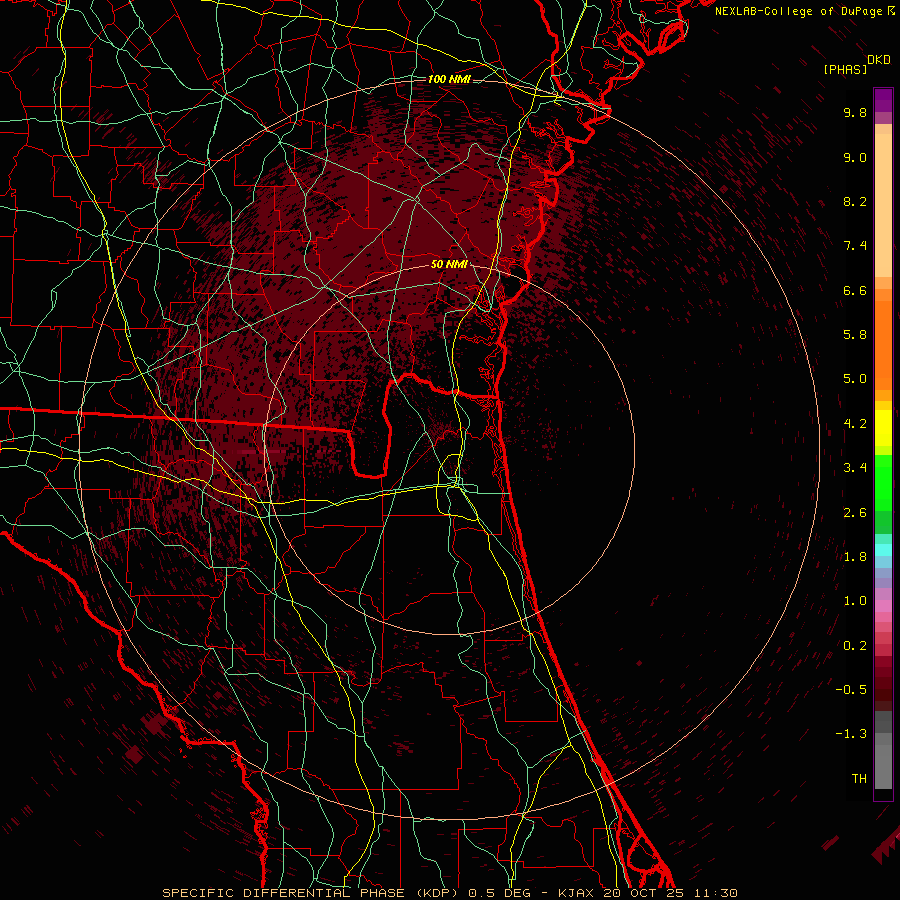900x900 pixels.
Task: Pick the cyan band on the color bar
Action: [x=883, y=550]
